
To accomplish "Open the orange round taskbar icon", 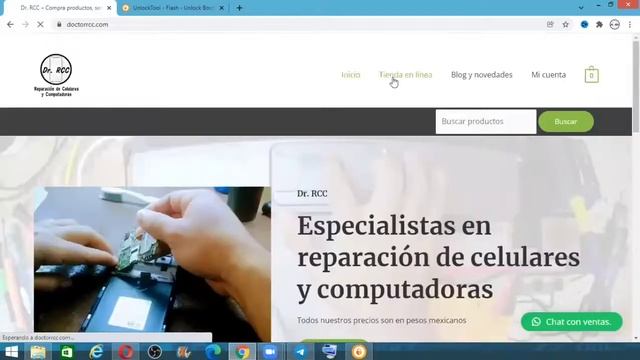I will pos(359,352).
